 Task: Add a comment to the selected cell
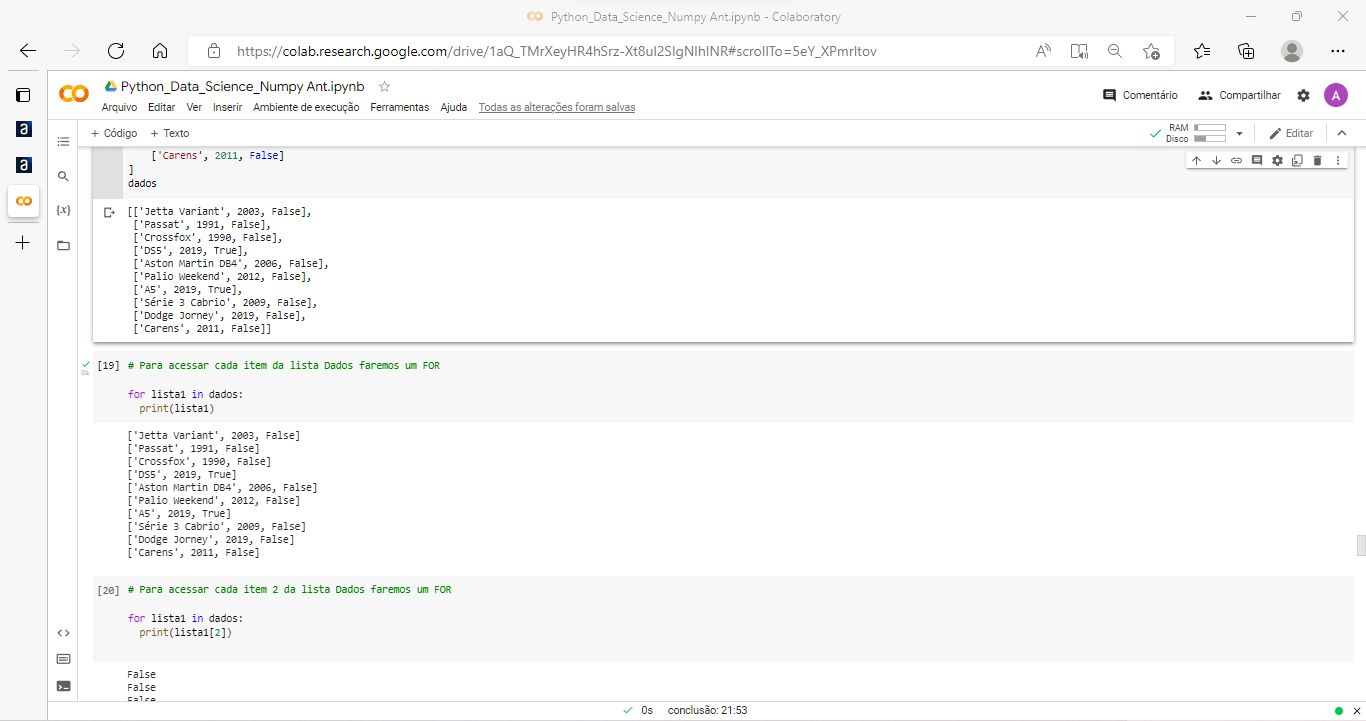tap(1257, 160)
